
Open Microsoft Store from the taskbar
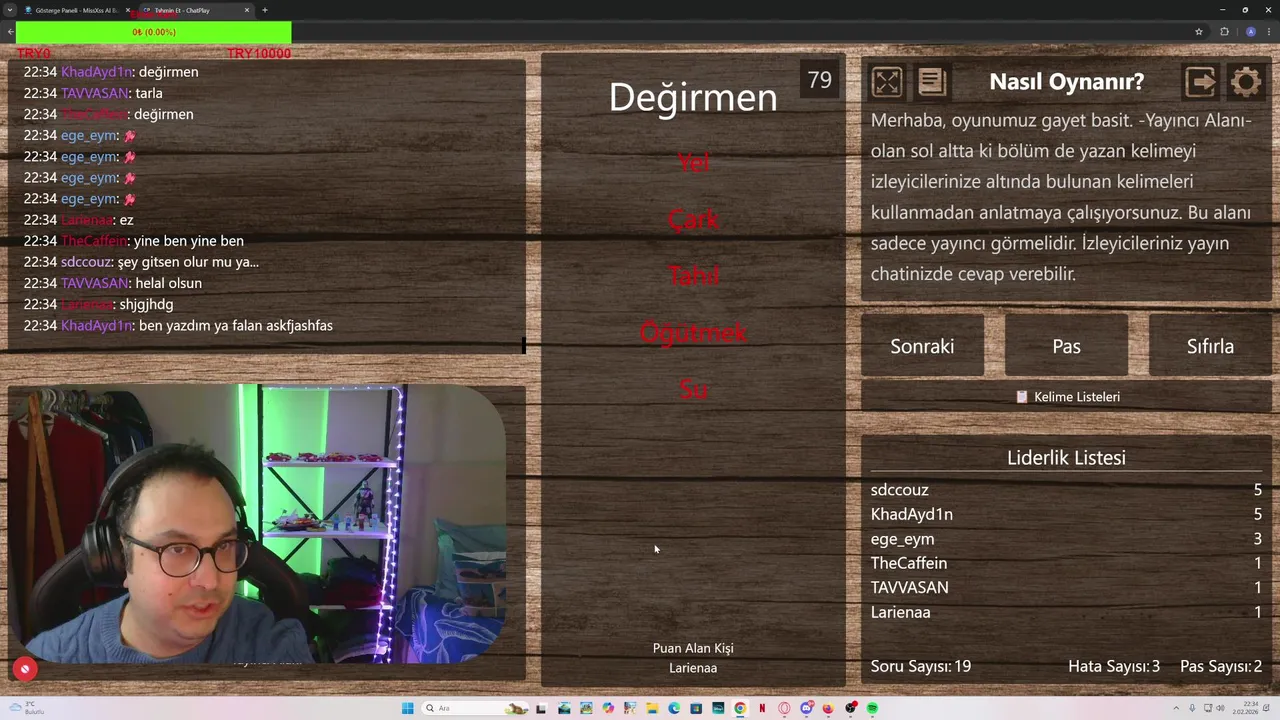point(696,708)
